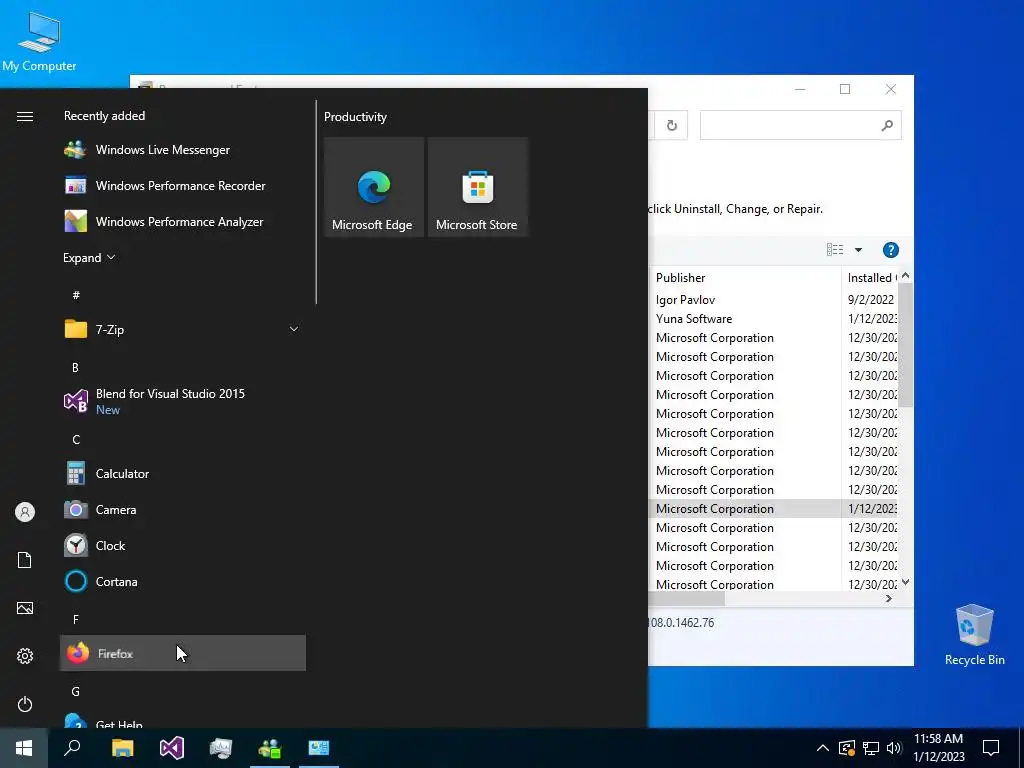The width and height of the screenshot is (1024, 768).
Task: Open the network icon in system tray
Action: (x=871, y=748)
